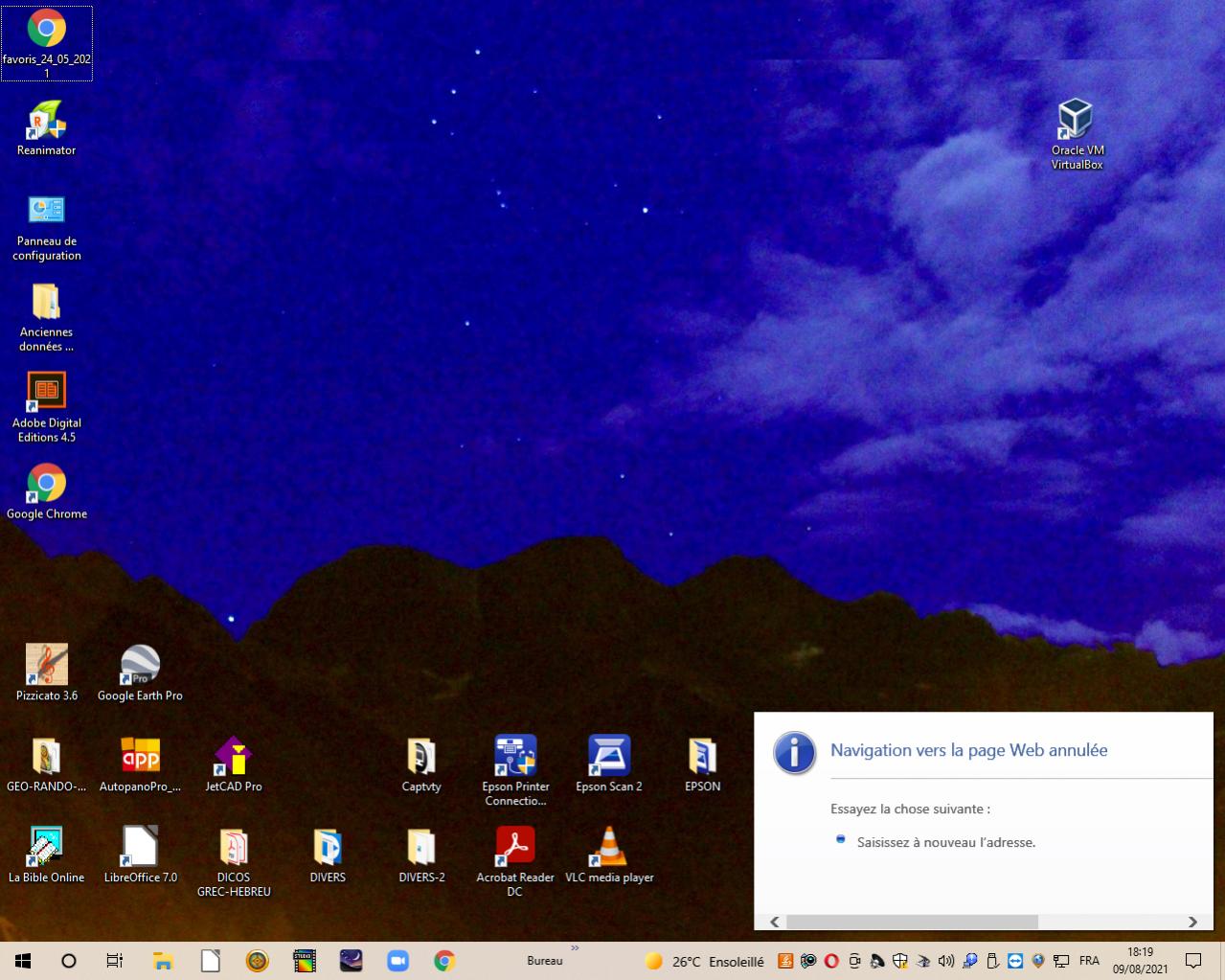Click "Navigation vers la page Web annulée" heading
Image resolution: width=1225 pixels, height=980 pixels.
pos(968,750)
